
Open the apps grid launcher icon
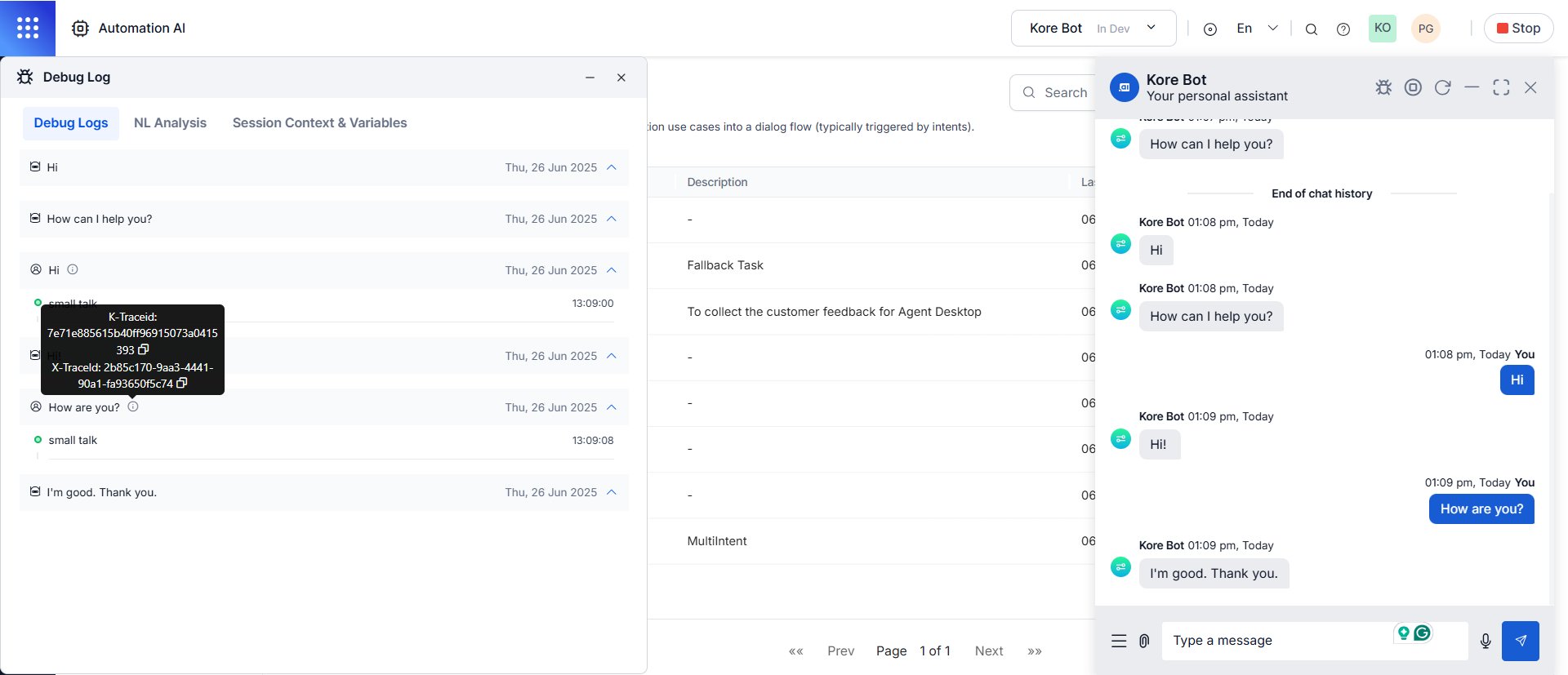pyautogui.click(x=28, y=28)
